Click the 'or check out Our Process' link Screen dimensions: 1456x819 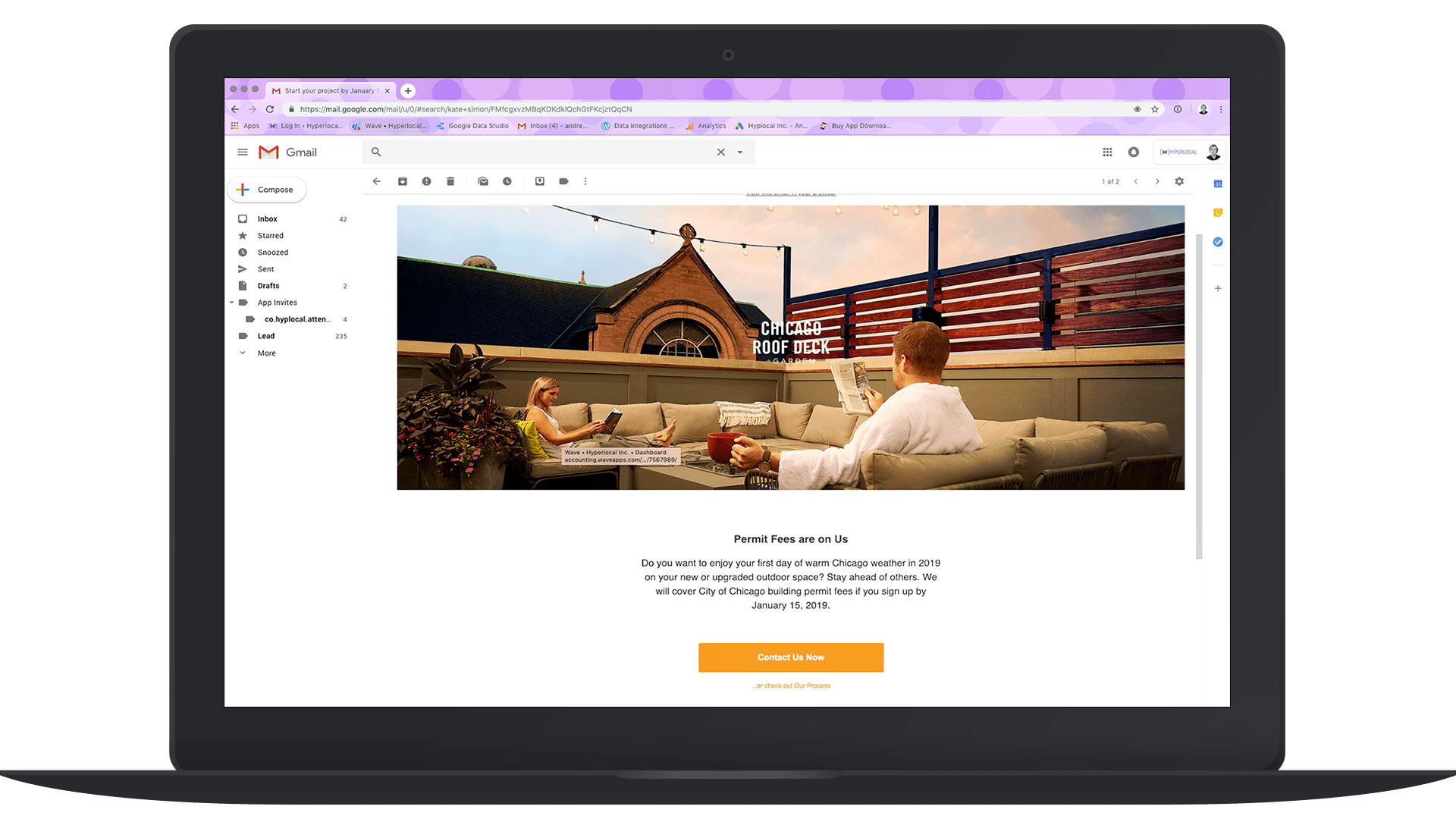(791, 685)
